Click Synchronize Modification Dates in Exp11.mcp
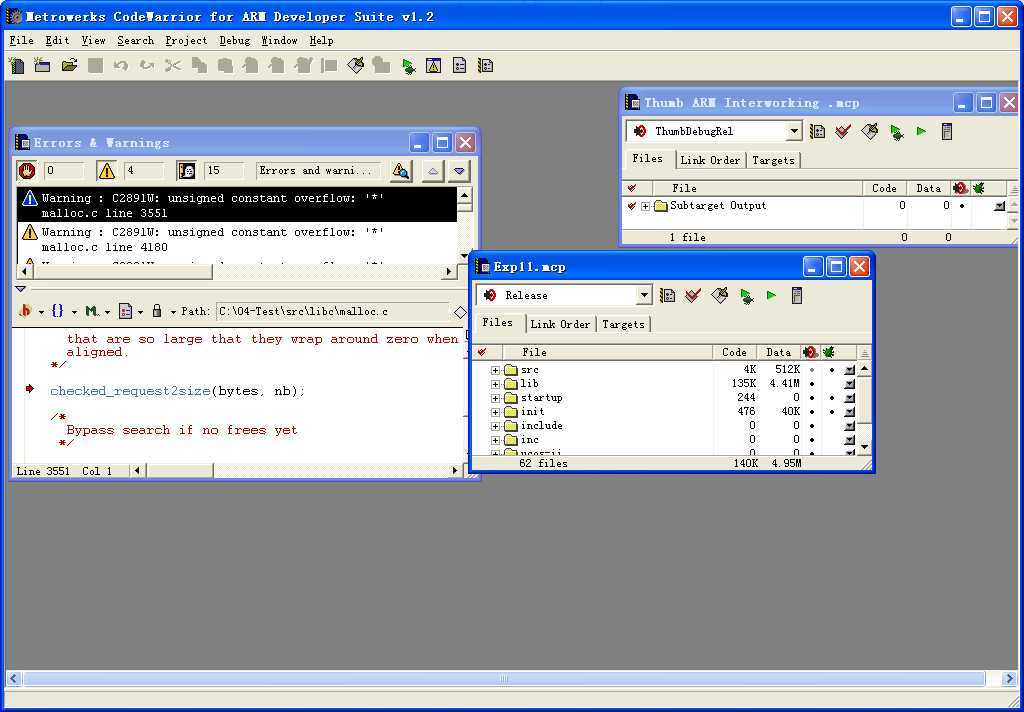The image size is (1024, 712). pos(693,296)
